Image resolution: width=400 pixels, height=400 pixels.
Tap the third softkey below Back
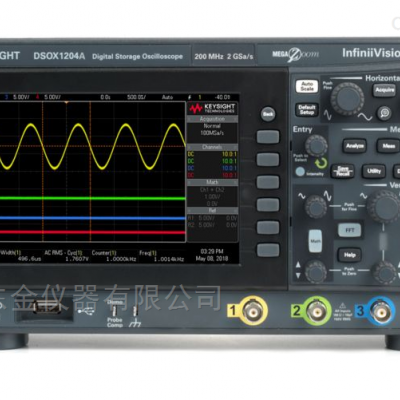coord(268,182)
